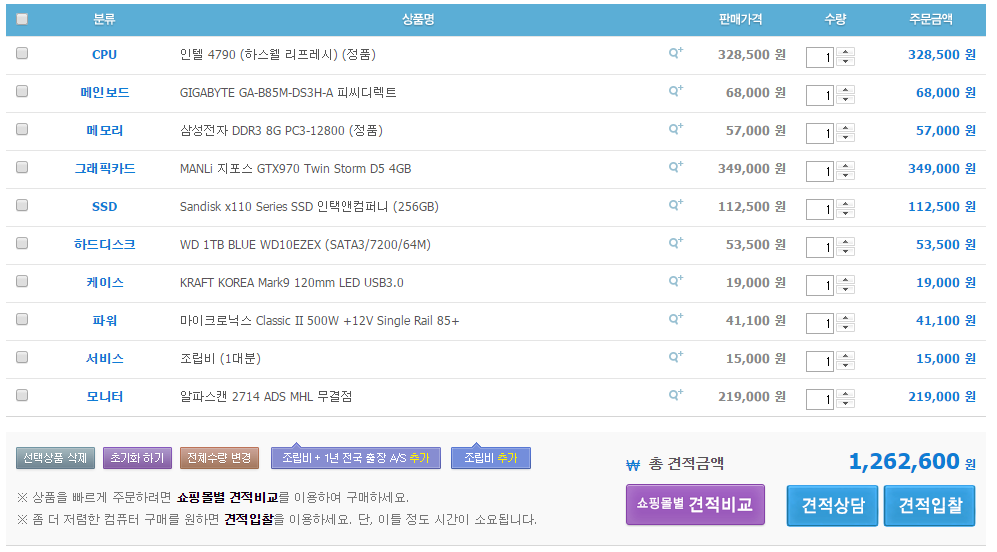
Task: Decrease the 그래픽카드 quantity with the down arrow
Action: pyautogui.click(x=845, y=176)
